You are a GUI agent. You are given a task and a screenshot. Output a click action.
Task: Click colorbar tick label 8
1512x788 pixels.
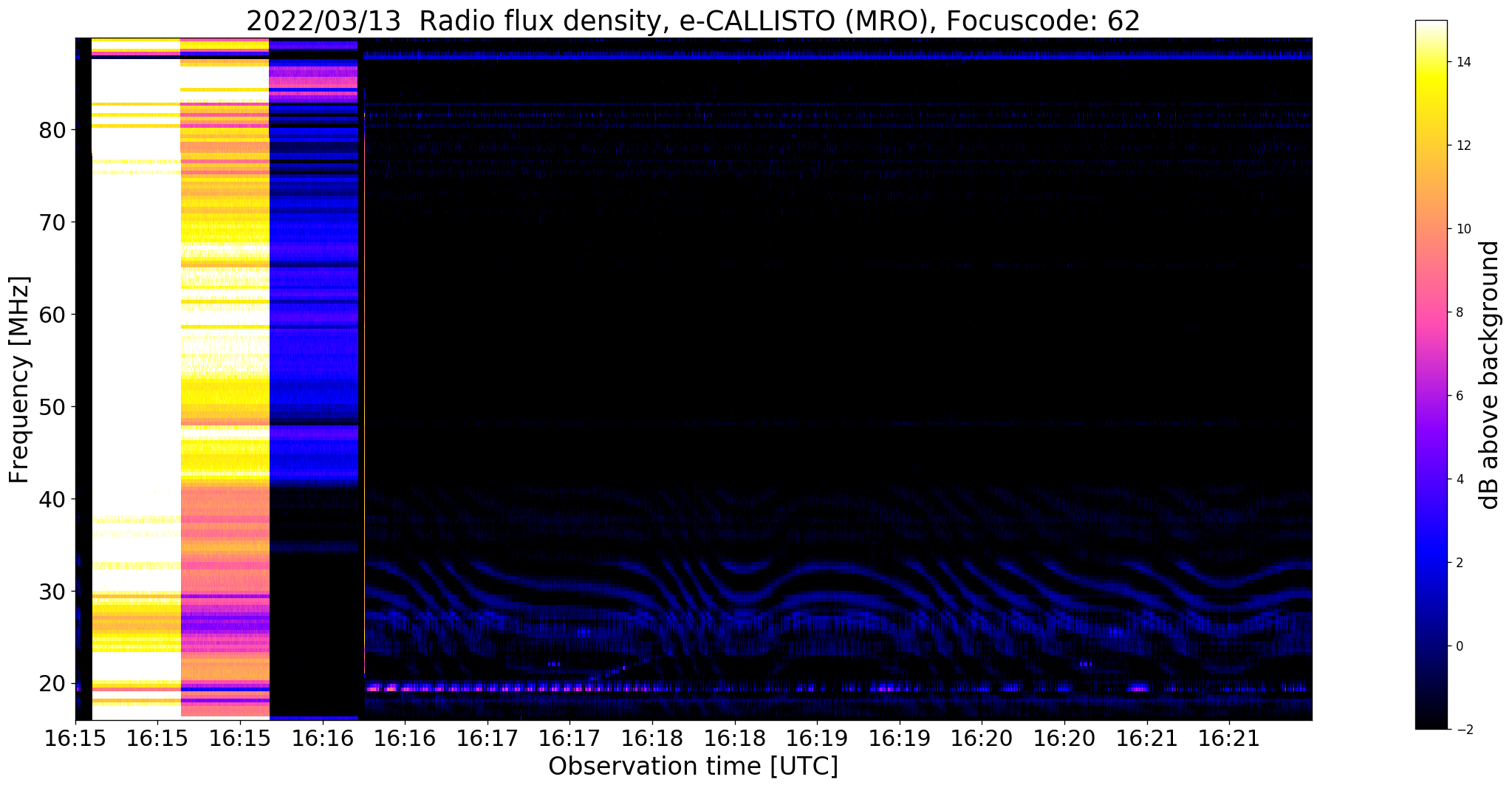click(1459, 312)
